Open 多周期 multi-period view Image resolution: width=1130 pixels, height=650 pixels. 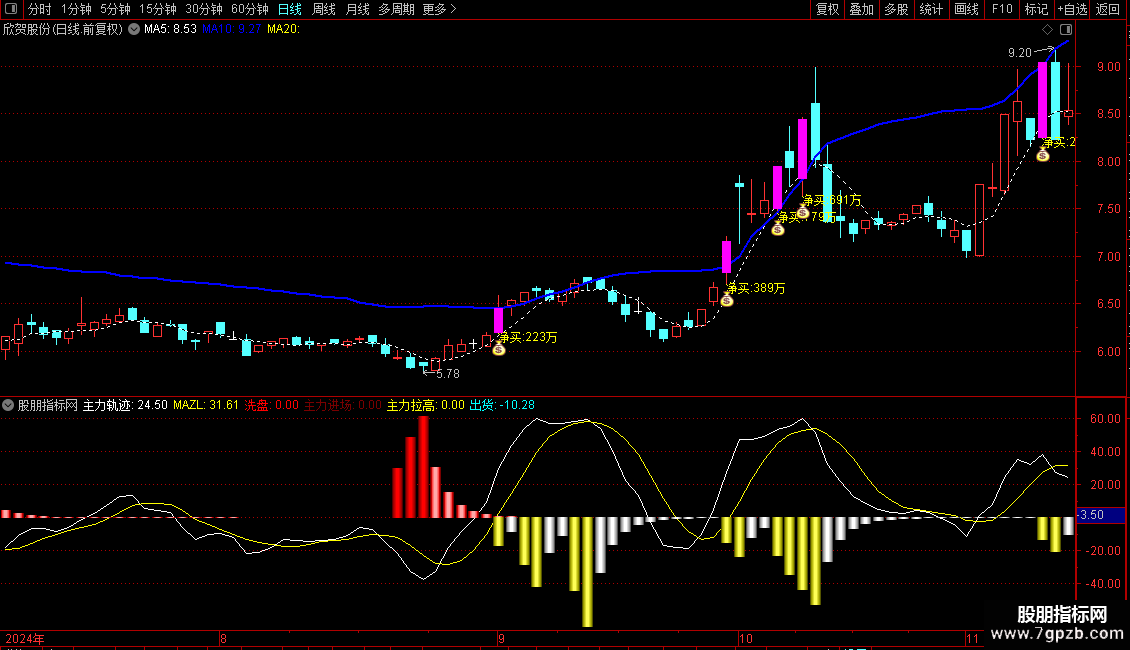396,9
